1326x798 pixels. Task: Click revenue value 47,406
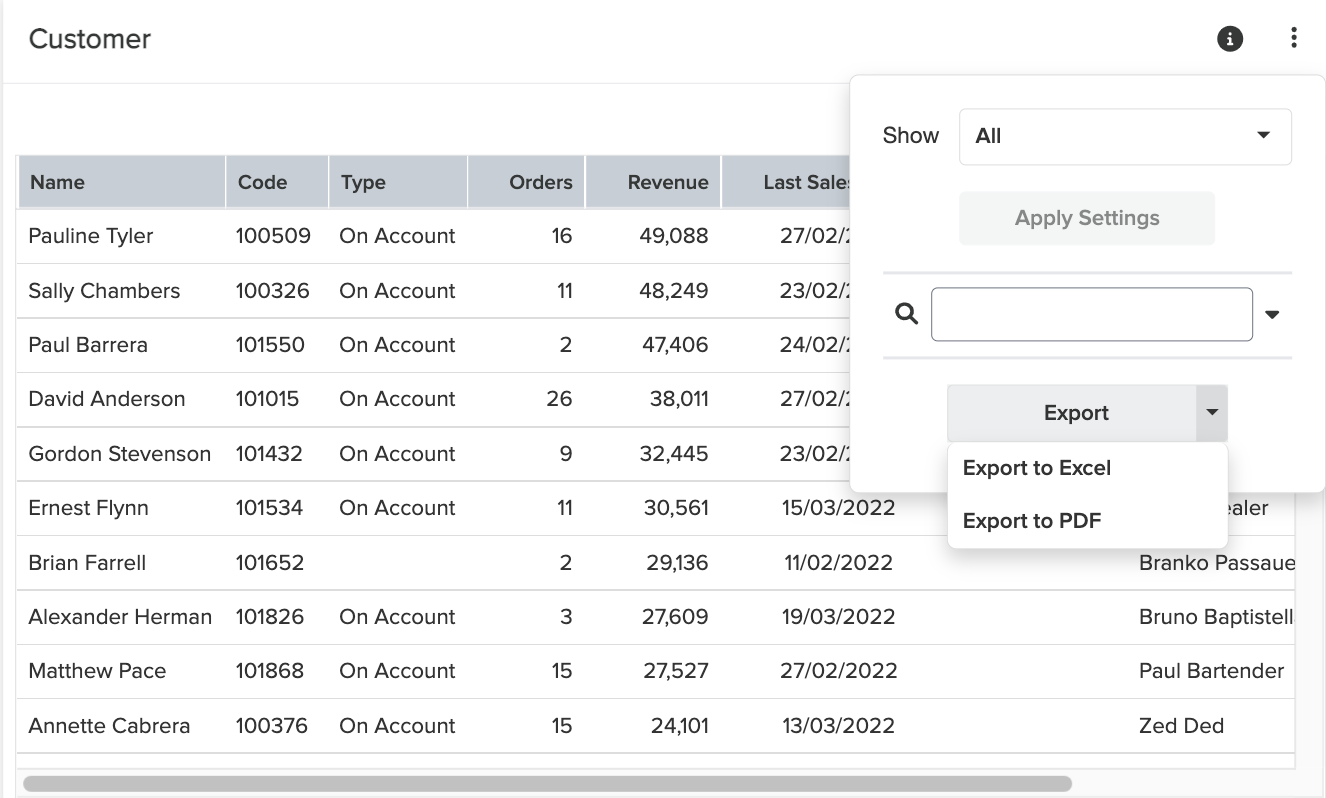[x=675, y=345]
